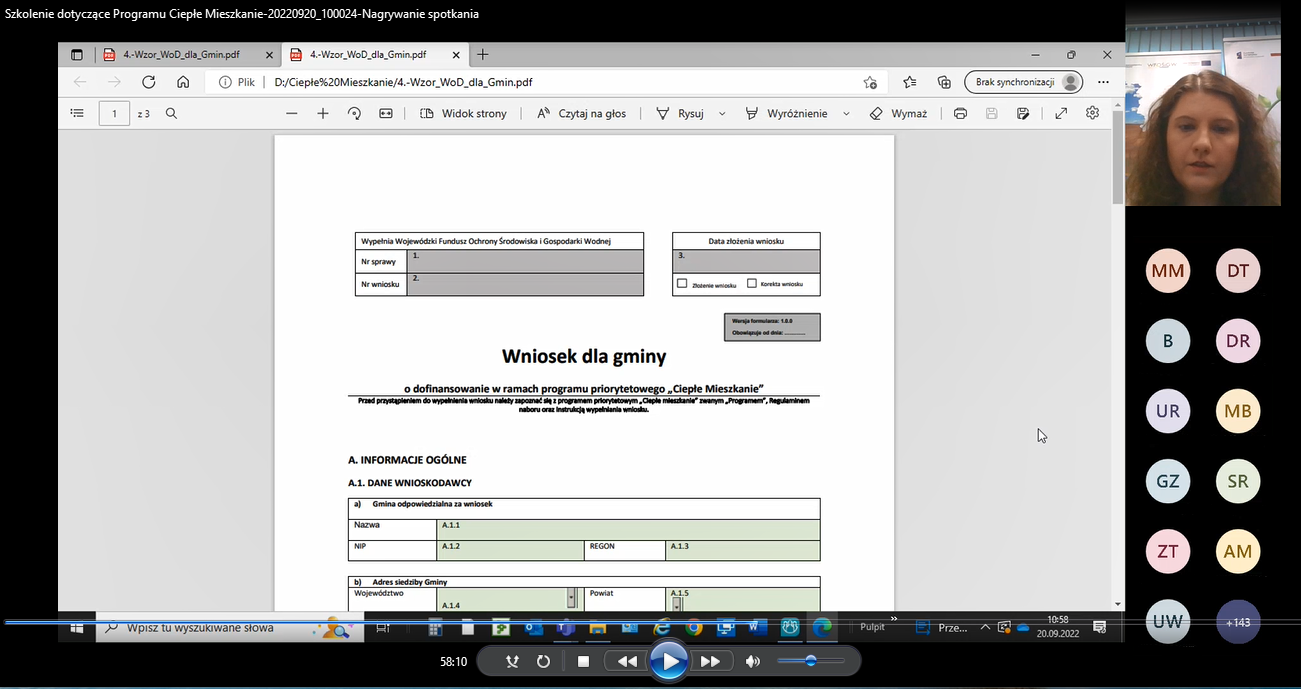Screen dimensions: 1301x689
Task: Open PDF viewer settings gear
Action: 1092,113
